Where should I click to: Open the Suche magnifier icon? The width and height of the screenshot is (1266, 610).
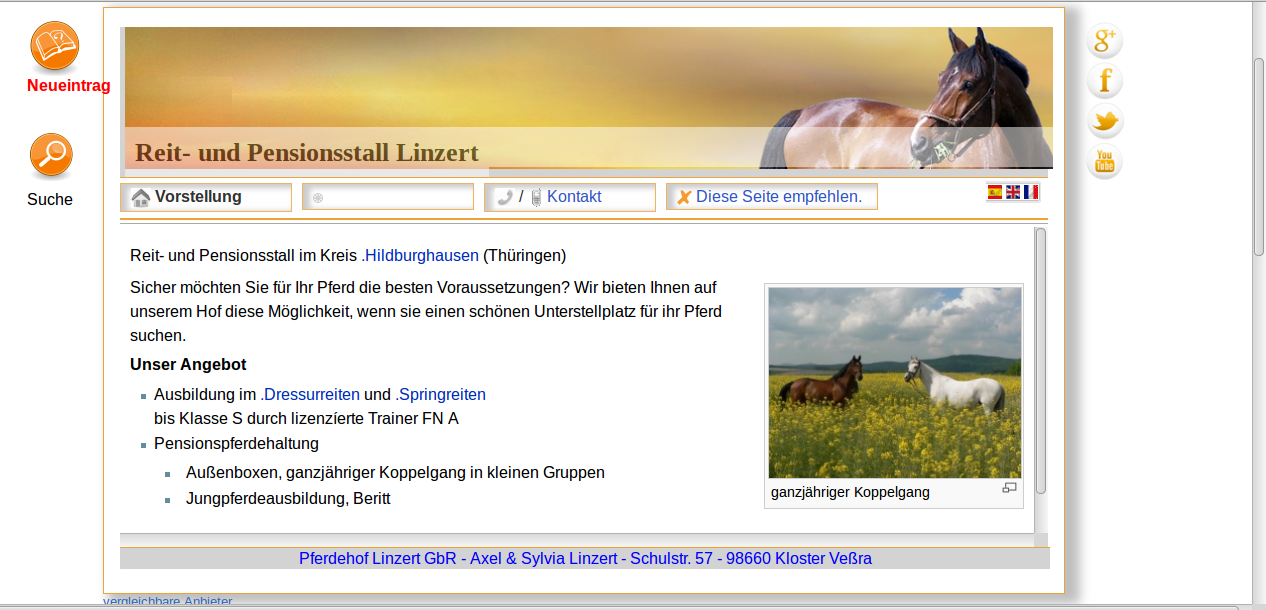(50, 155)
